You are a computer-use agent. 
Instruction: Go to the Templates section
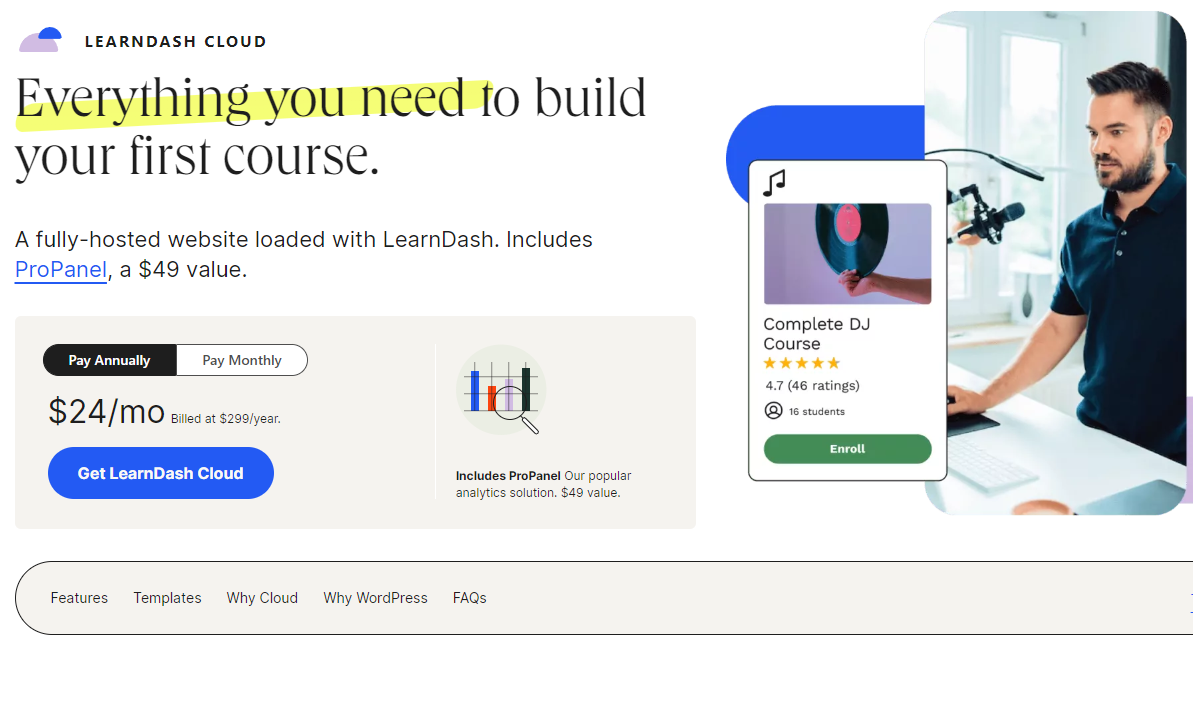(167, 598)
